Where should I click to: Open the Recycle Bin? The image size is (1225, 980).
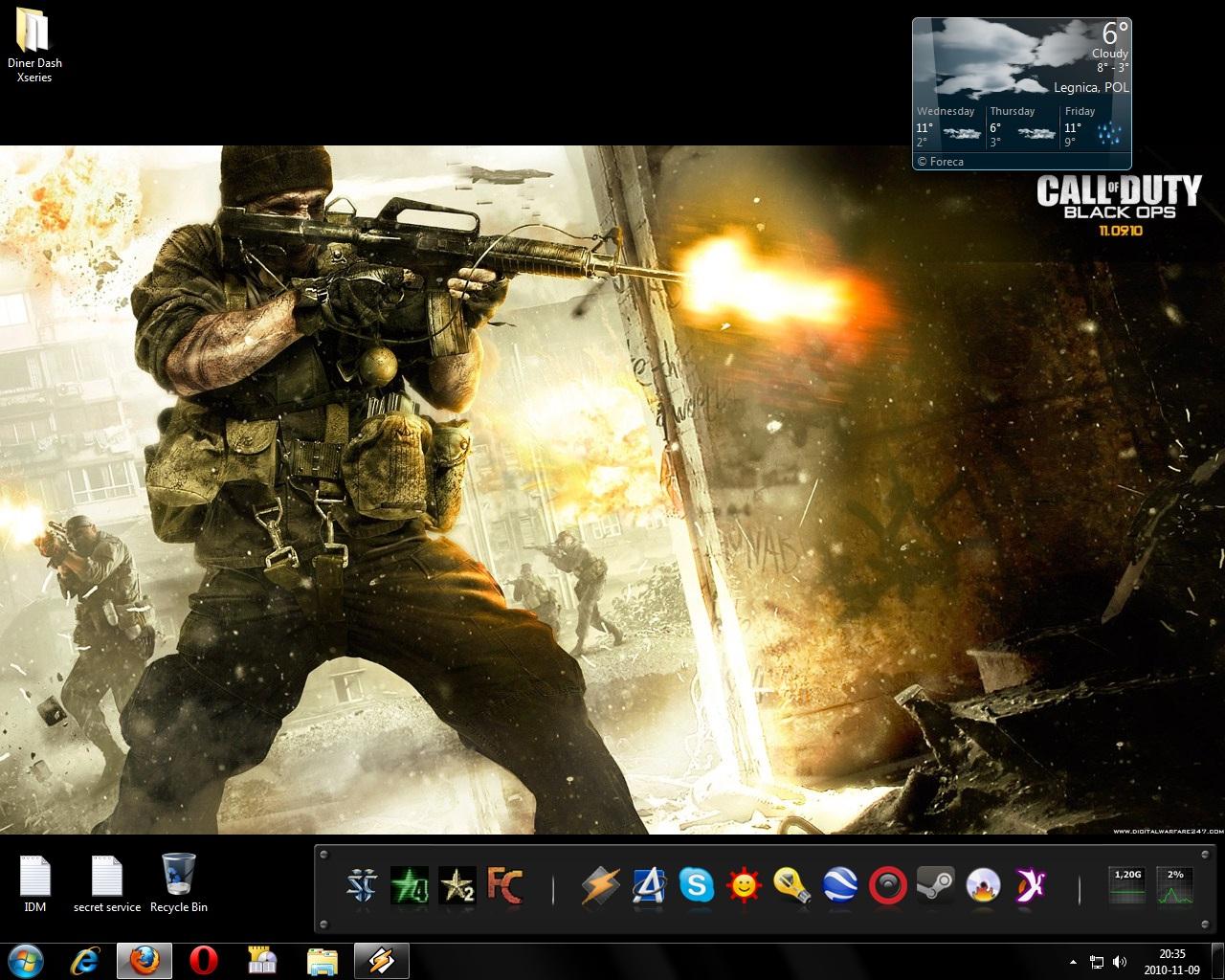179,882
